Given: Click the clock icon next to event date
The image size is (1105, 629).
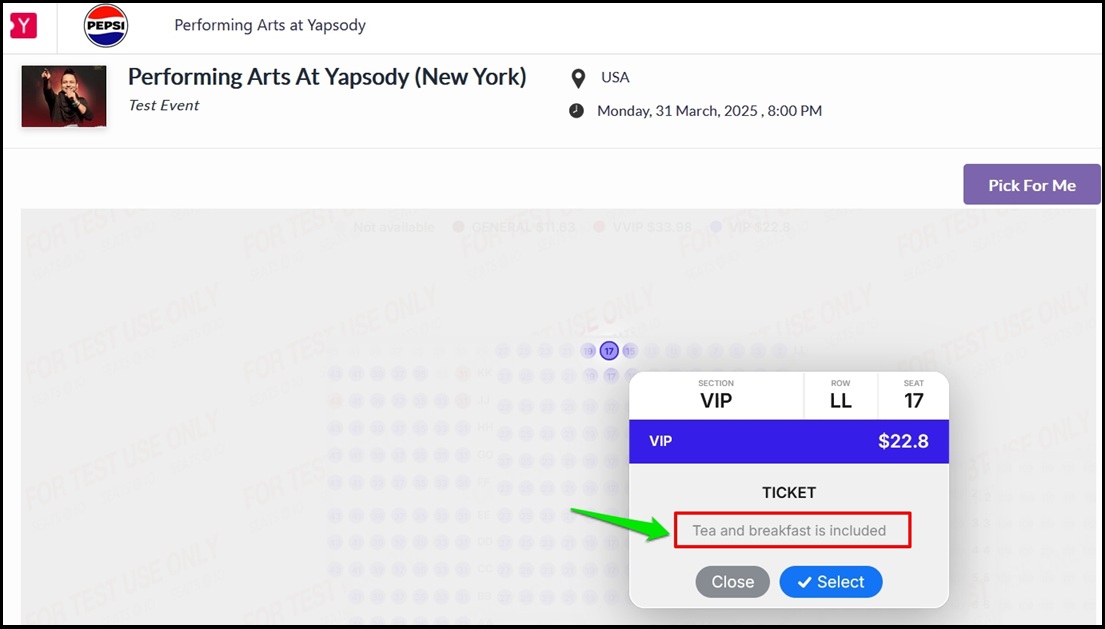Looking at the screenshot, I should tap(576, 111).
